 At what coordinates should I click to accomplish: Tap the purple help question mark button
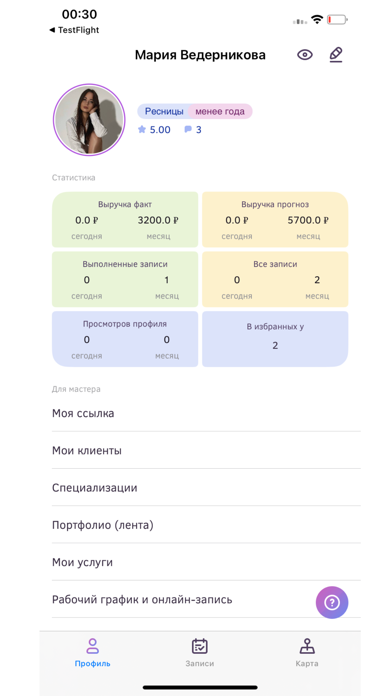[x=332, y=602]
